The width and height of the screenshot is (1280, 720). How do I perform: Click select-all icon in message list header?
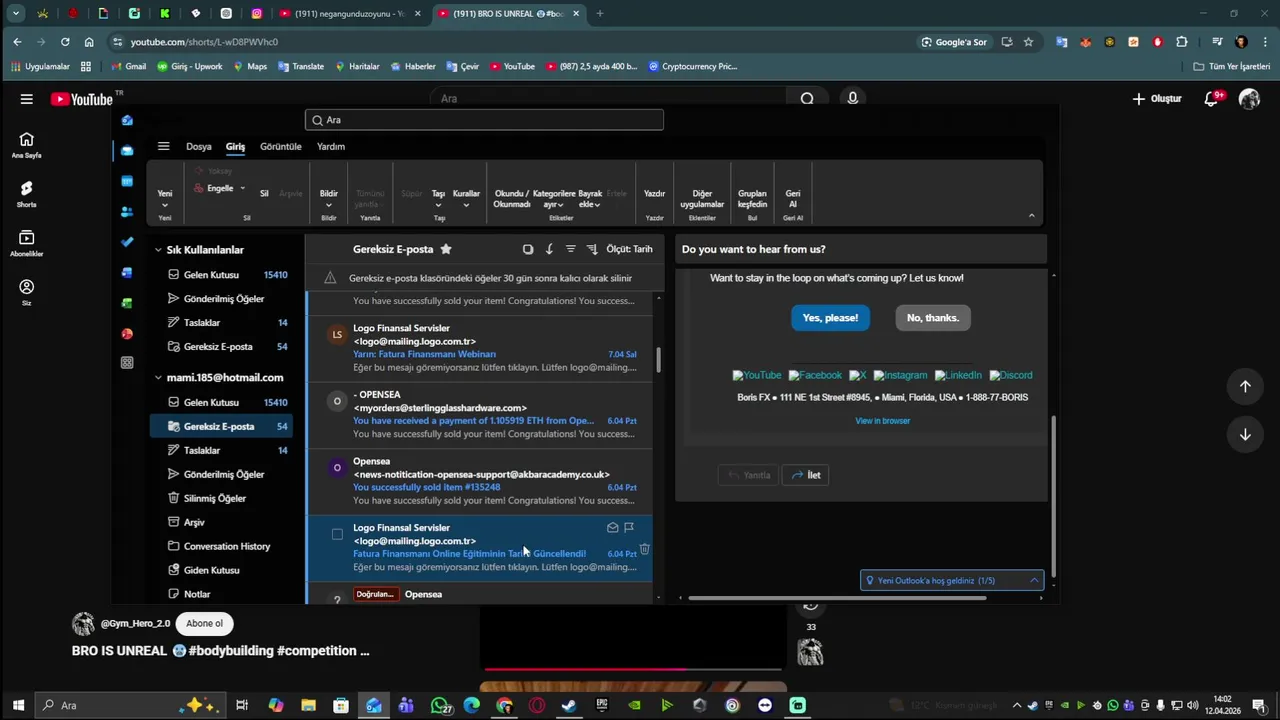(x=528, y=249)
